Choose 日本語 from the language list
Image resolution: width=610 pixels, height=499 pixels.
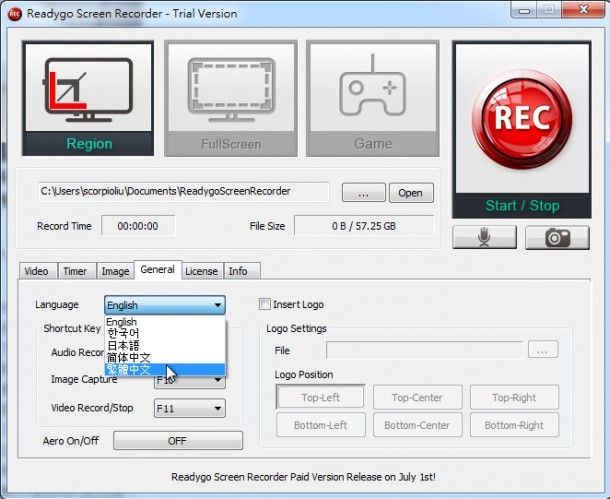point(124,346)
